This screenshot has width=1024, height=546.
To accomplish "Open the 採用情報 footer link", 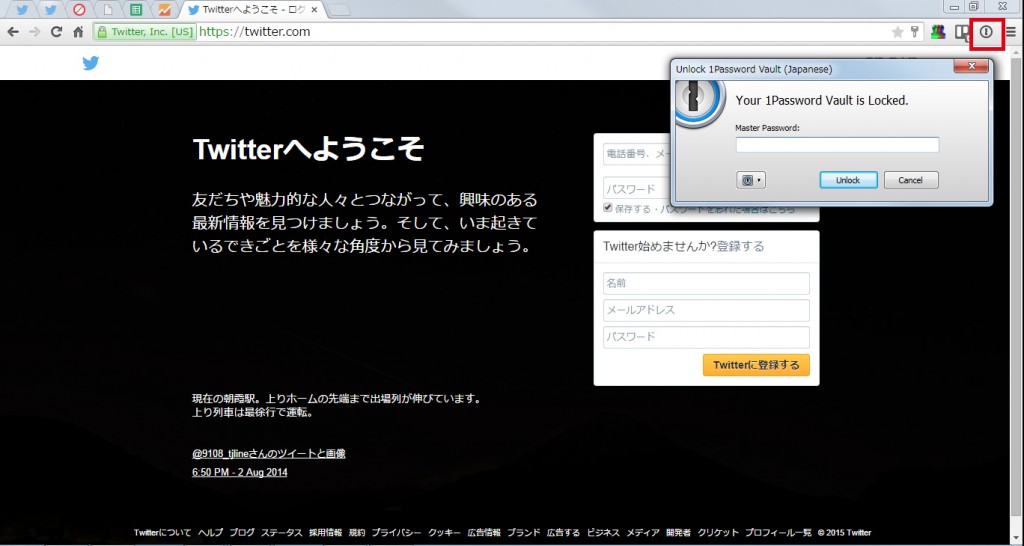I will 325,533.
